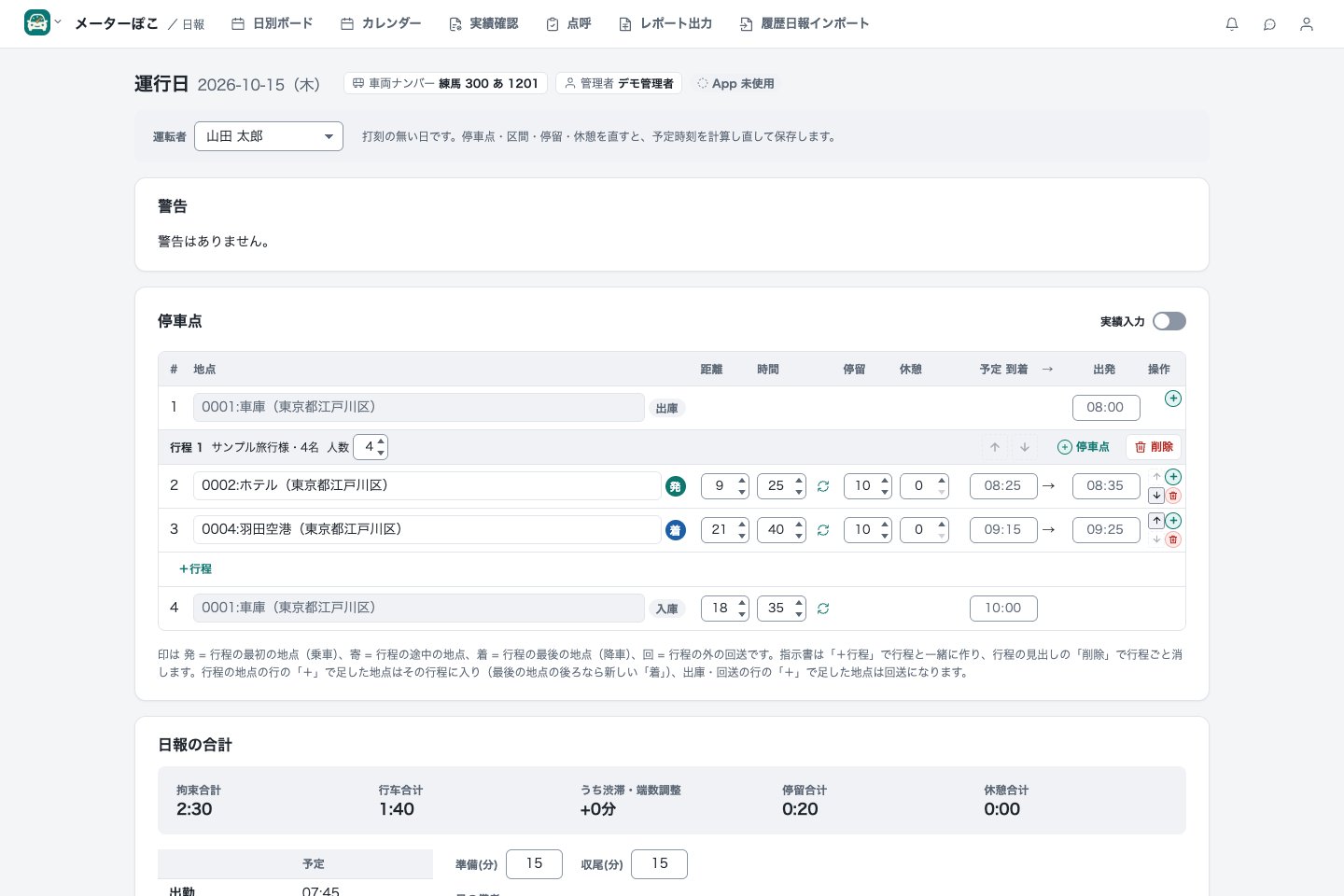Image resolution: width=1344 pixels, height=896 pixels.
Task: Open 履歴日報インポート tab
Action: (x=804, y=23)
